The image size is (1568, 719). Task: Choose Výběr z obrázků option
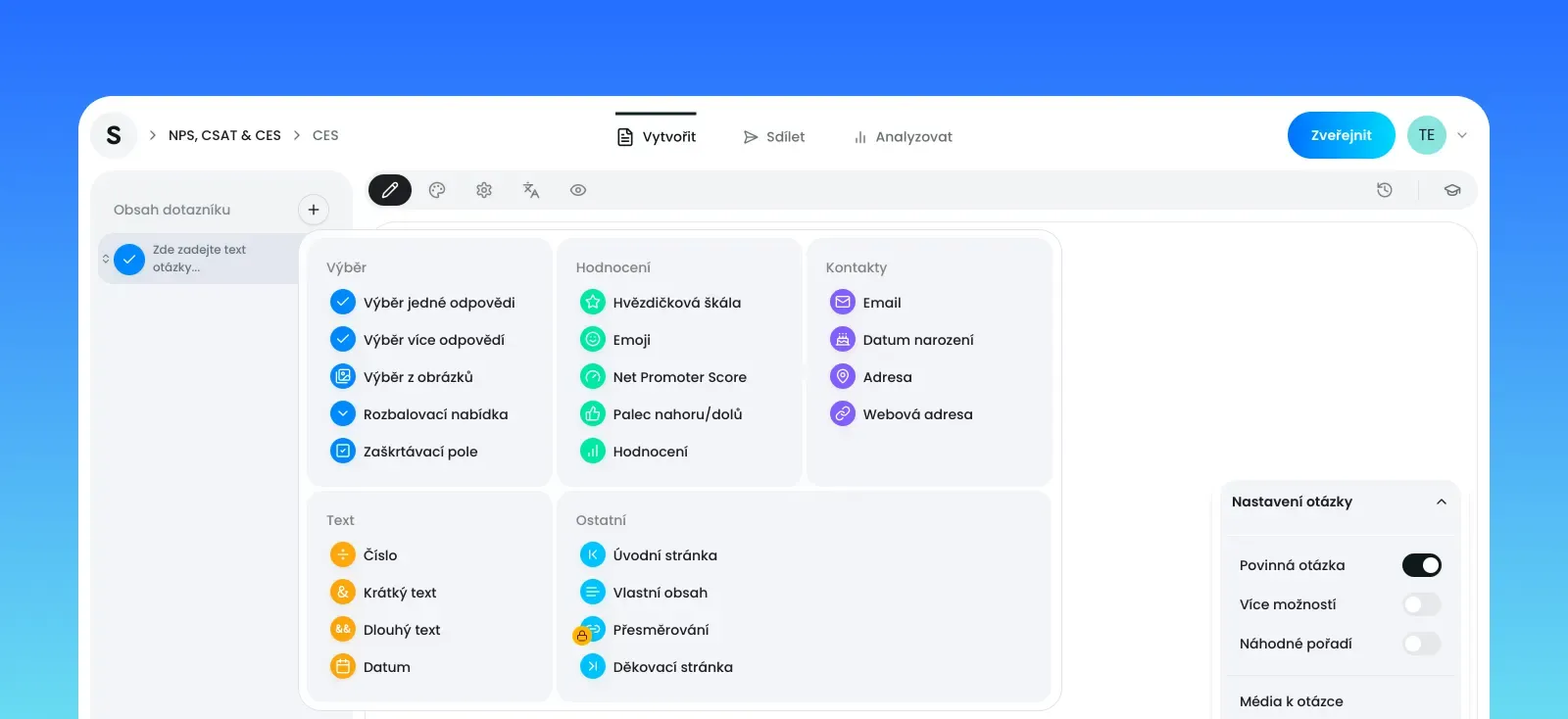point(403,376)
